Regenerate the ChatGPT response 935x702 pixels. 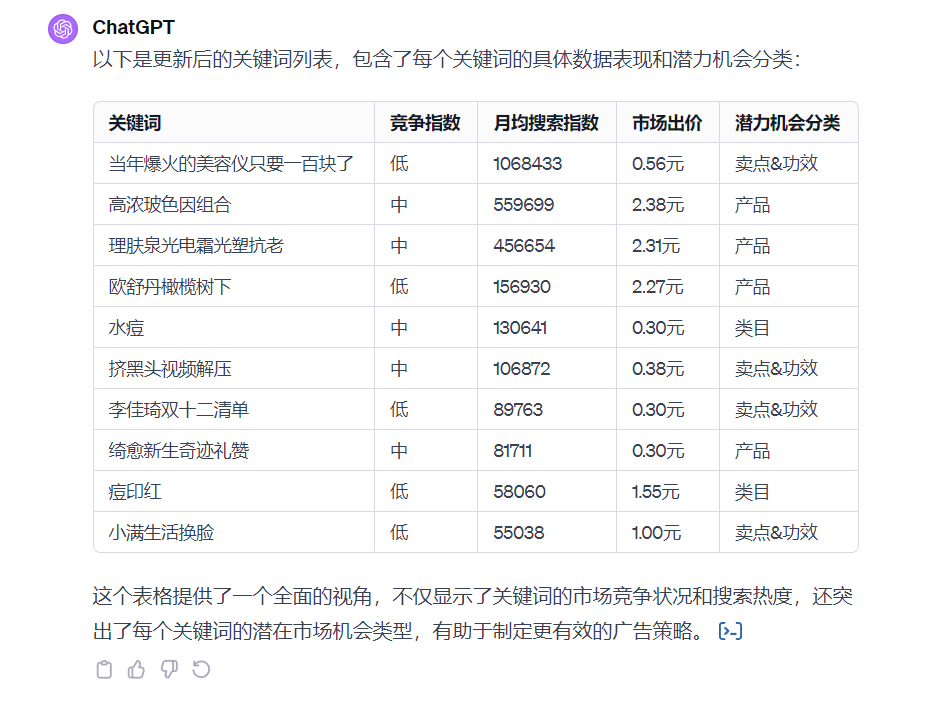pyautogui.click(x=203, y=669)
